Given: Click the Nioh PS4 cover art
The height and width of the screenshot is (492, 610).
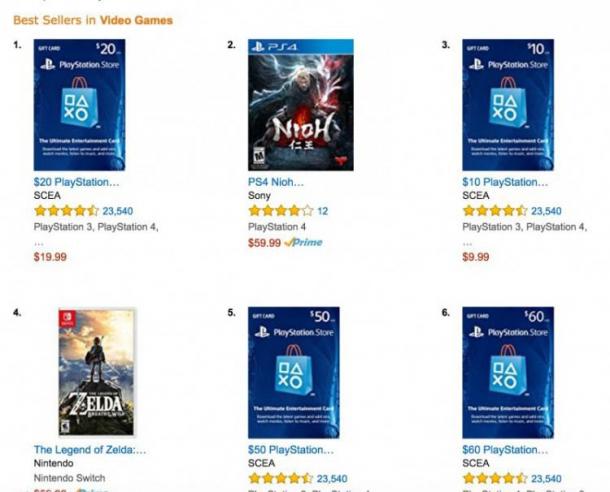Looking at the screenshot, I should pyautogui.click(x=301, y=105).
